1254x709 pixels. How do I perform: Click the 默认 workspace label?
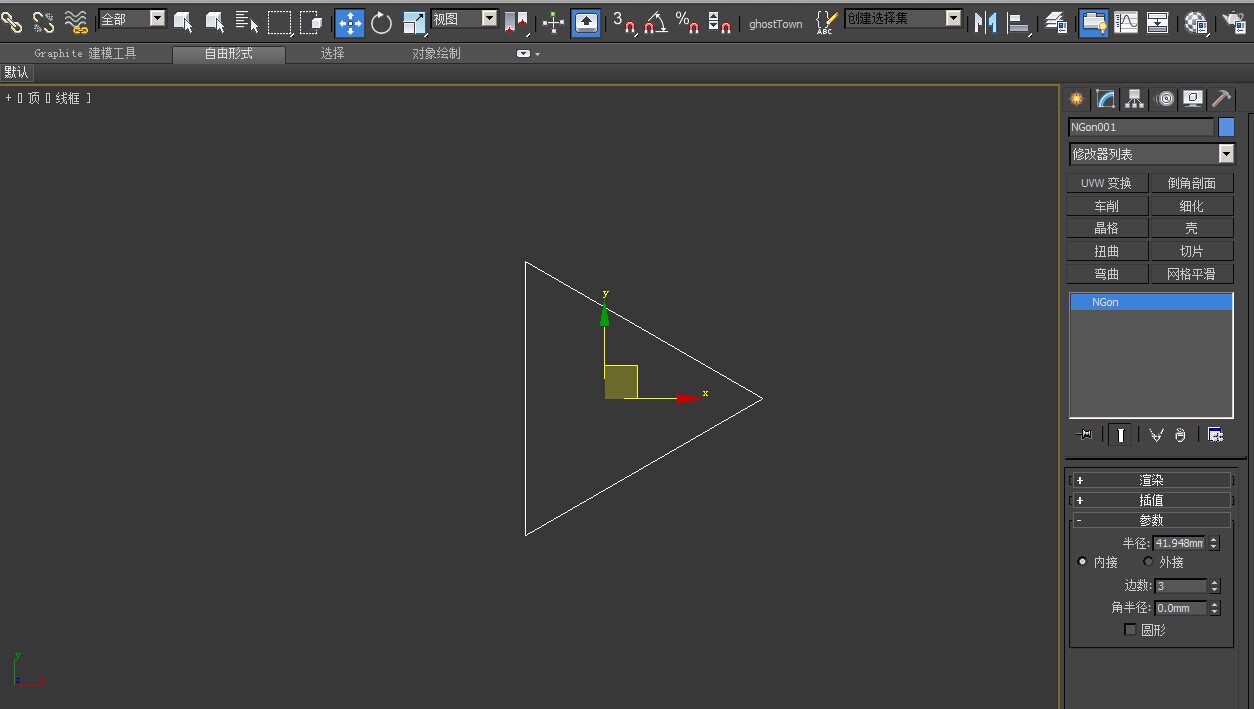pos(16,72)
